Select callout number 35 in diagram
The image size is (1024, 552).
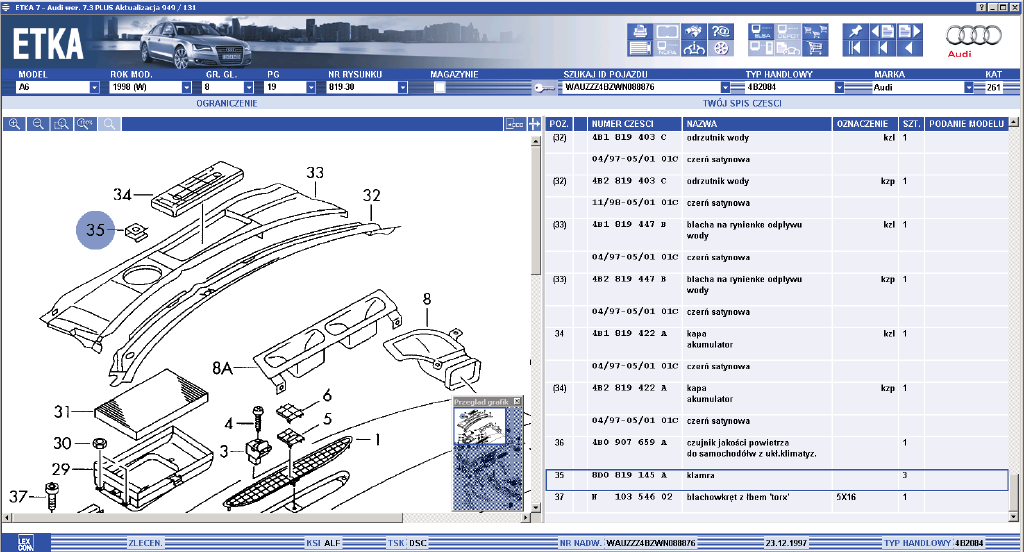pyautogui.click(x=95, y=230)
